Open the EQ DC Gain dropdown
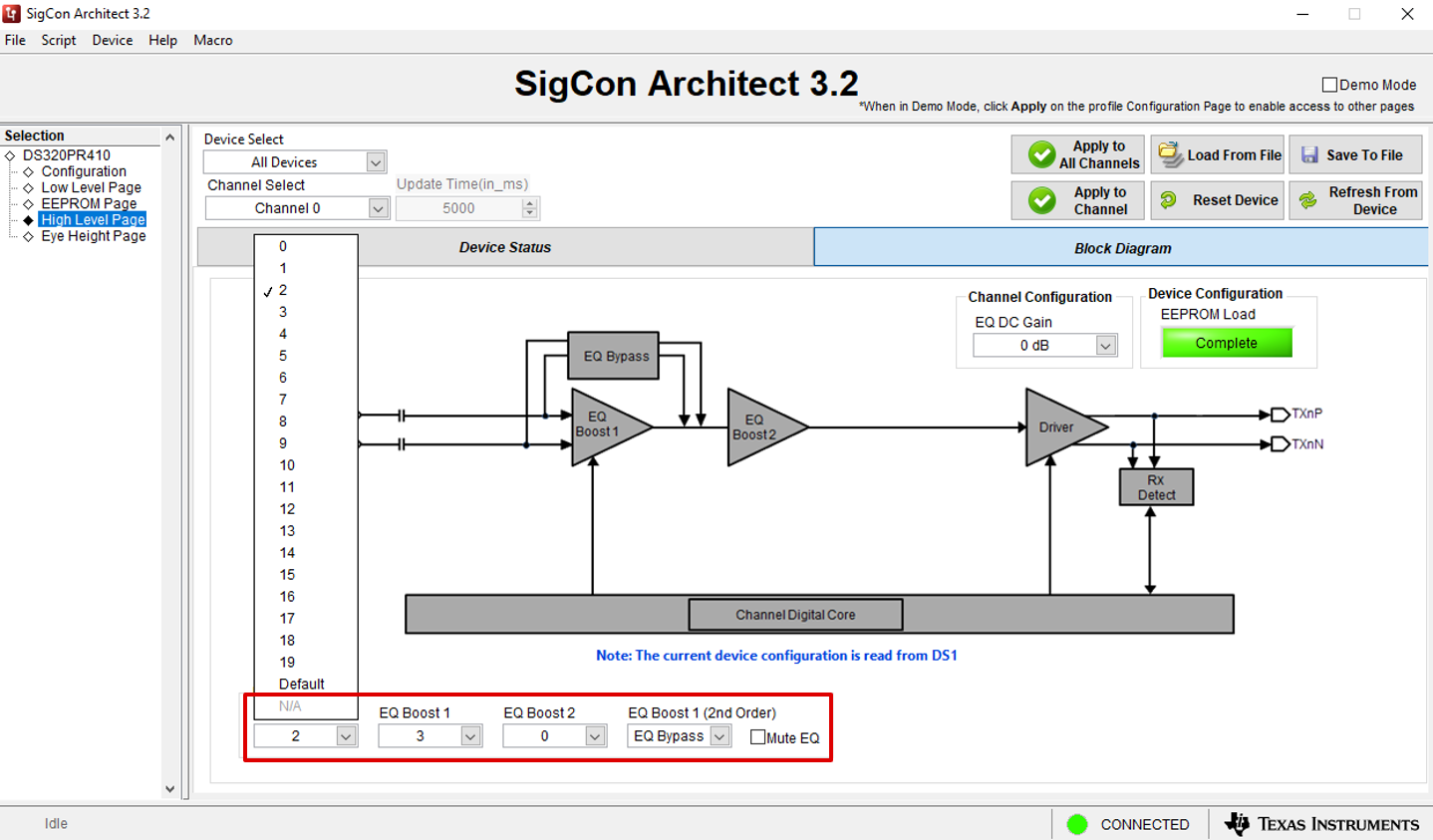This screenshot has width=1433, height=840. (x=1105, y=346)
